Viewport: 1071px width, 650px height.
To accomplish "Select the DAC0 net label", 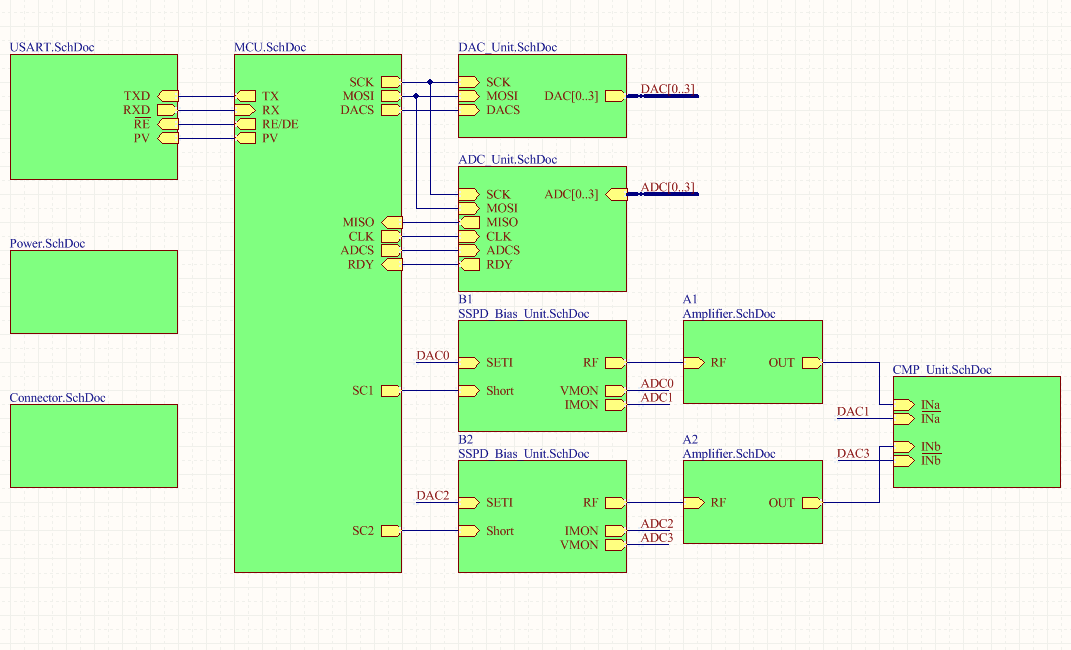I will tap(433, 356).
